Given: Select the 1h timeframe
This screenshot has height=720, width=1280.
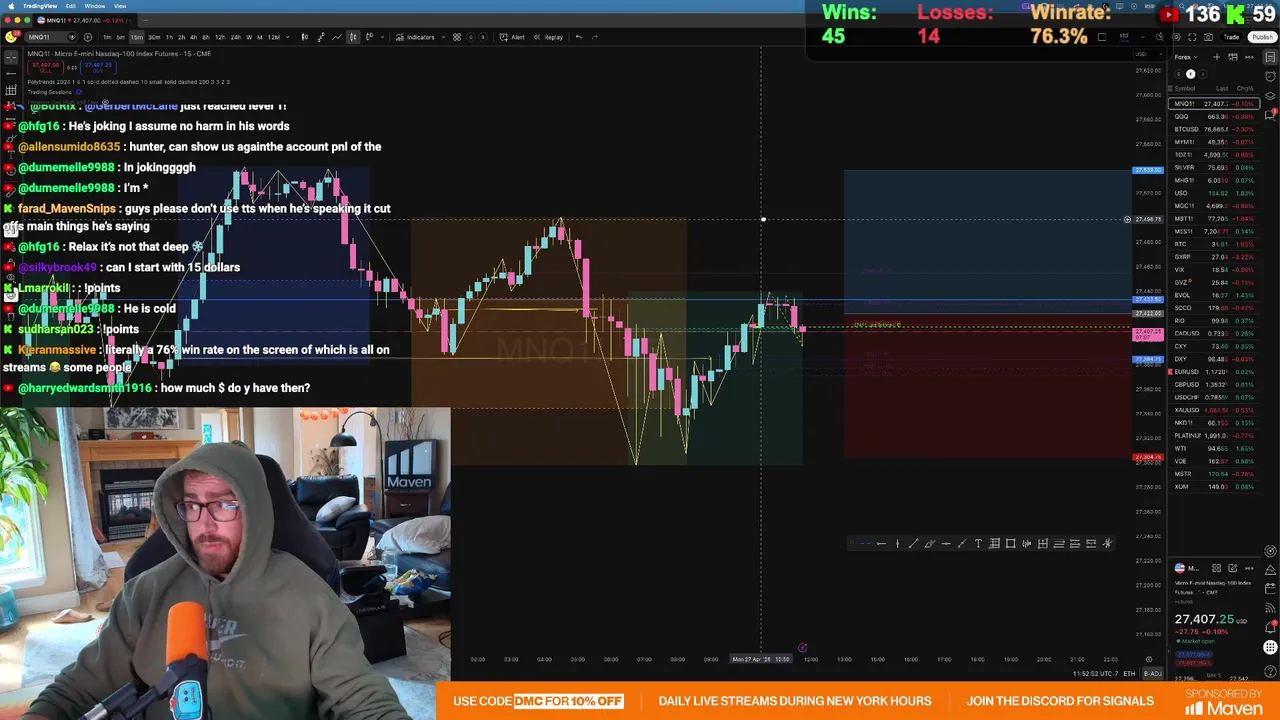Looking at the screenshot, I should tap(169, 37).
